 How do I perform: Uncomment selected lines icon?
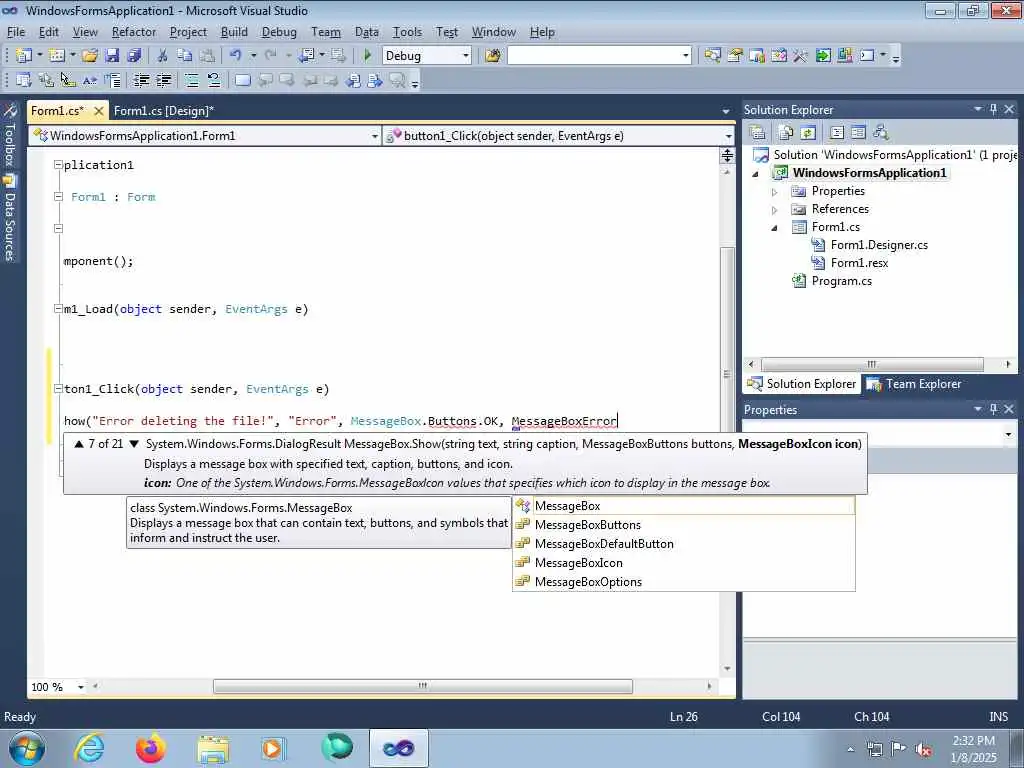[214, 80]
